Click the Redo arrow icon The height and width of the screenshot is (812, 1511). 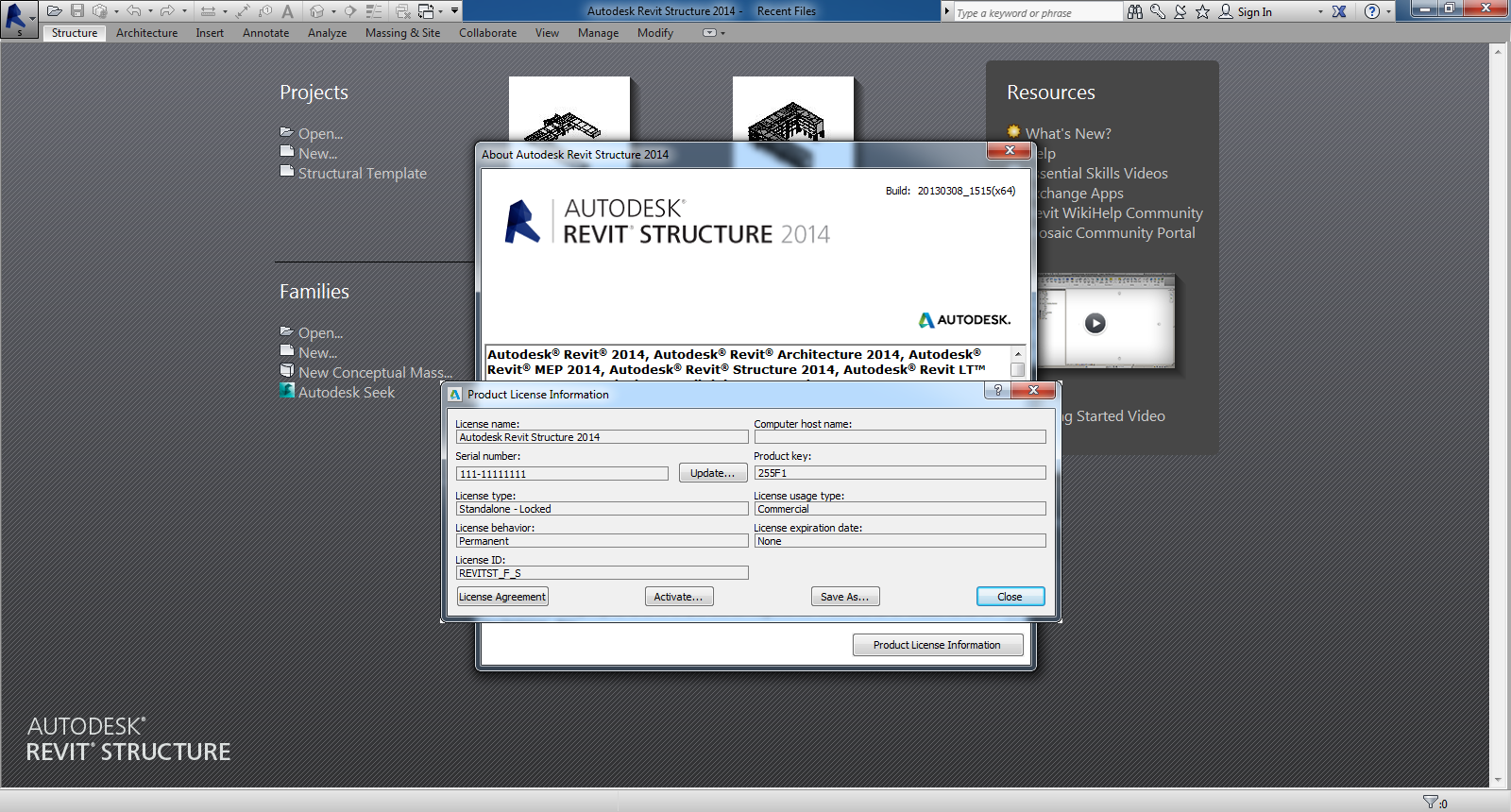[167, 11]
